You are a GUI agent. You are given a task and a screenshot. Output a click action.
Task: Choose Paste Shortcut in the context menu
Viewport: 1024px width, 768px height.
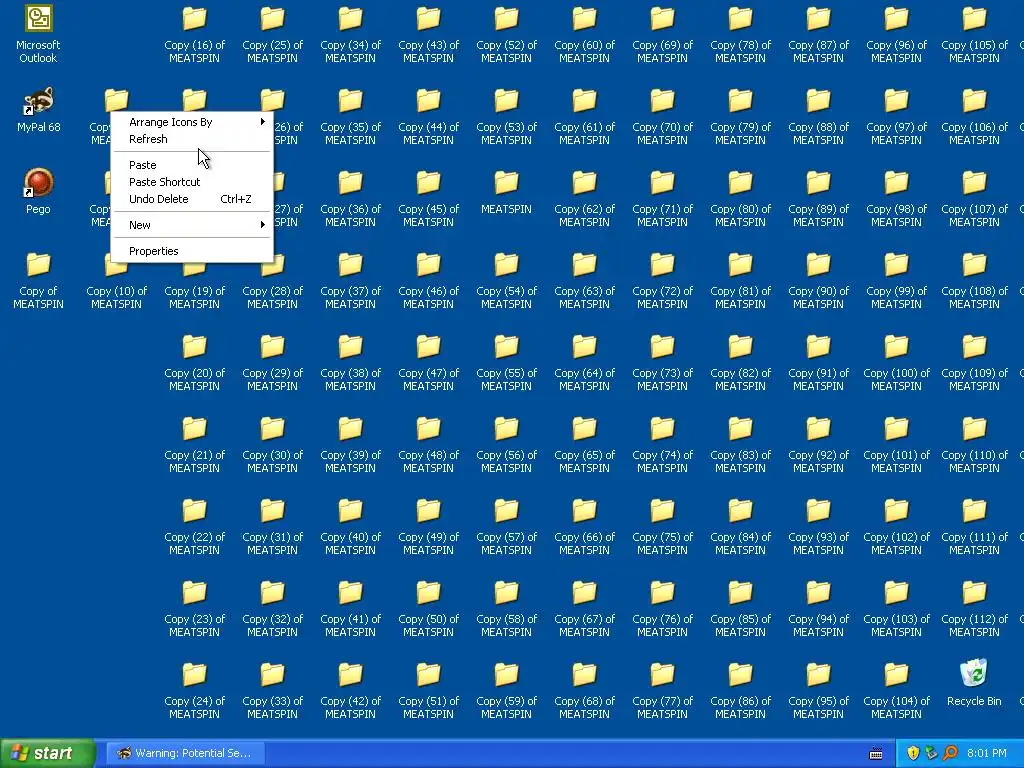192,182
